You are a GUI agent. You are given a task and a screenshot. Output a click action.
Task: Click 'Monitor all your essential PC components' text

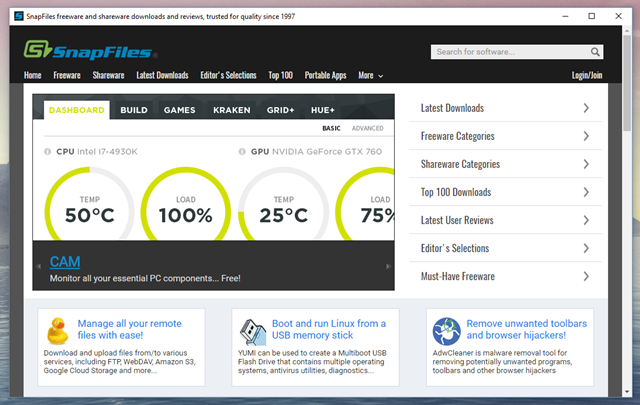coord(145,278)
